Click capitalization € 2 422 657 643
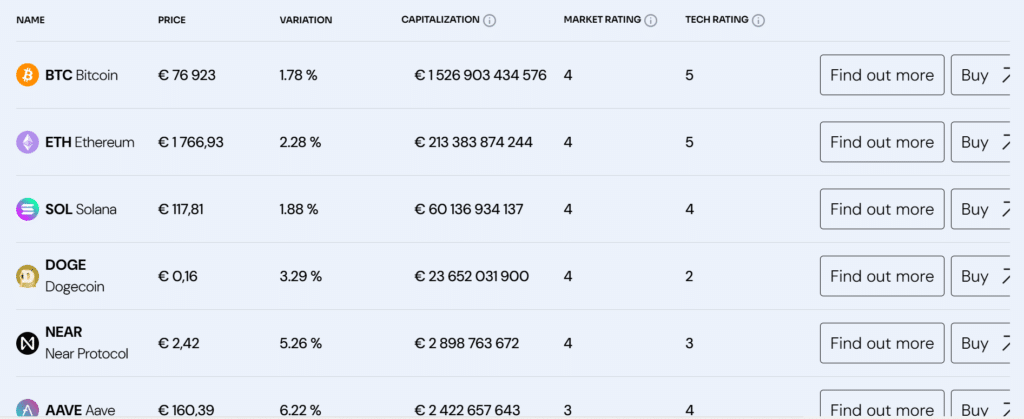The image size is (1024, 419). (x=468, y=411)
